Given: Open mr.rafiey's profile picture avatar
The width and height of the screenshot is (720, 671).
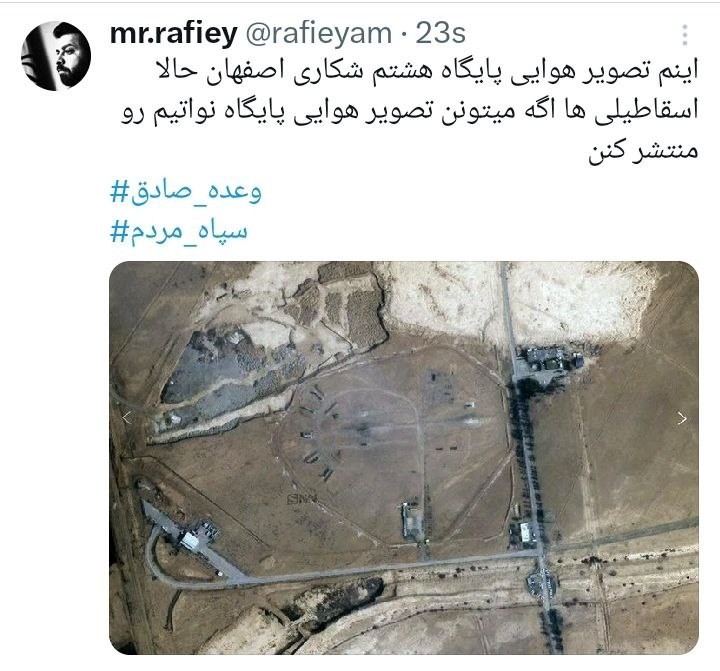Looking at the screenshot, I should point(56,56).
